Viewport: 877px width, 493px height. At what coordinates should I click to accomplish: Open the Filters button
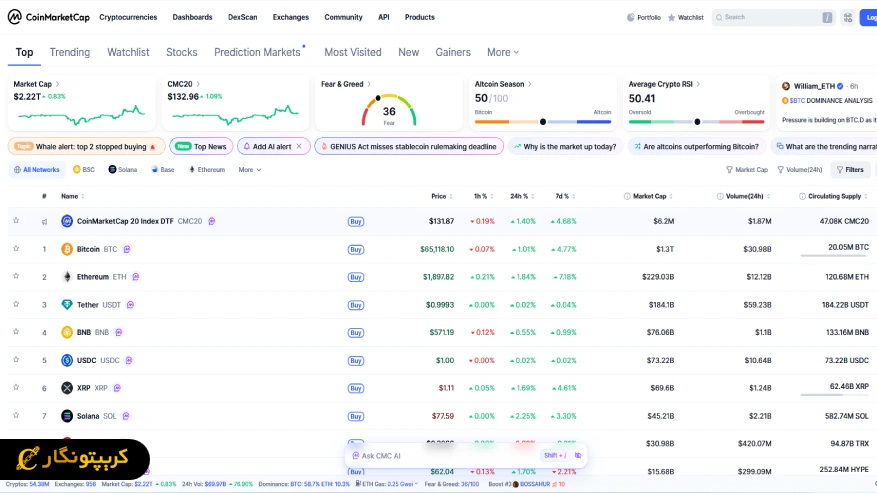point(850,170)
